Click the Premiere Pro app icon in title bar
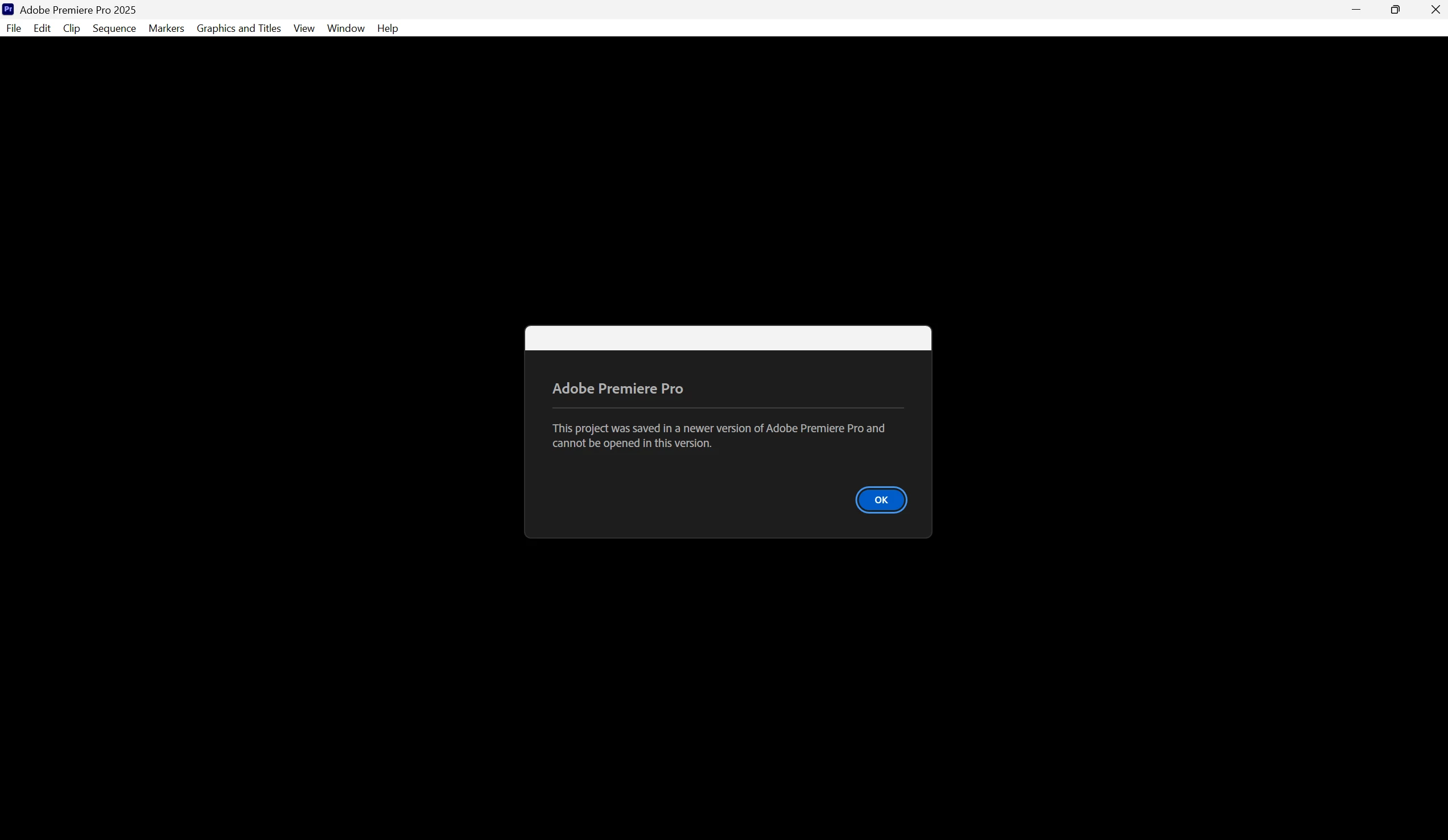This screenshot has width=1448, height=840. (8, 9)
